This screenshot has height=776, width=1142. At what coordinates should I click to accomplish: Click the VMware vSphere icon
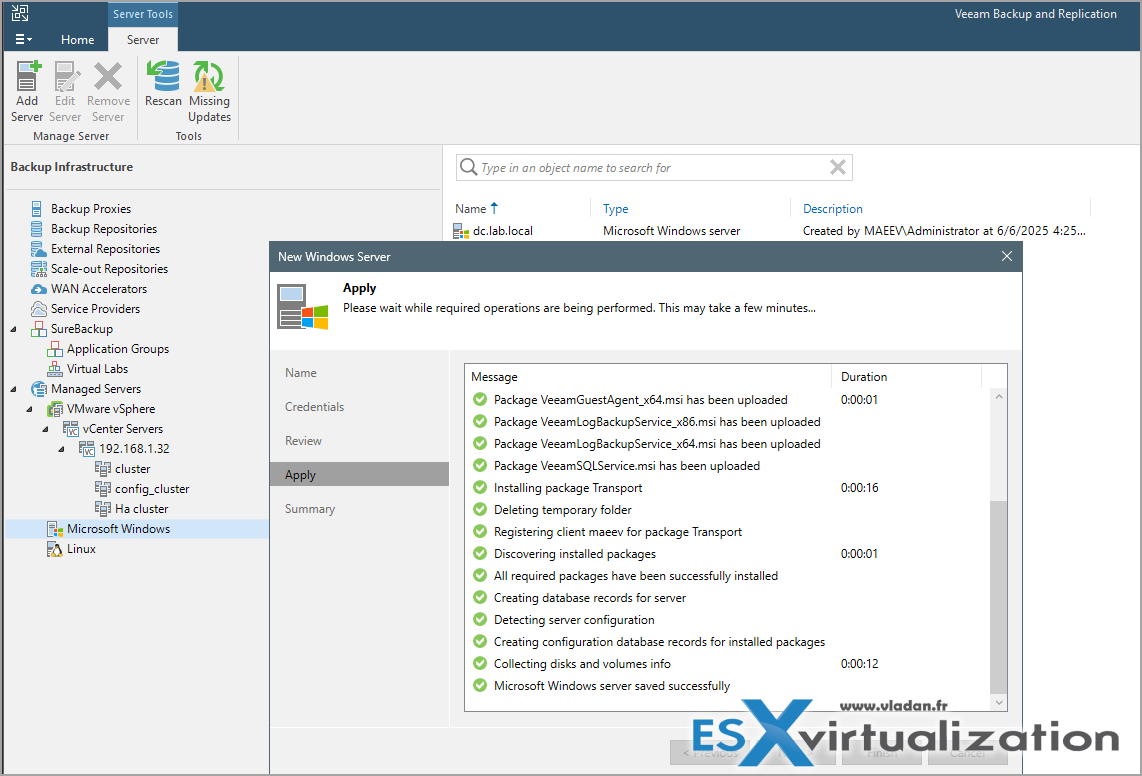55,409
